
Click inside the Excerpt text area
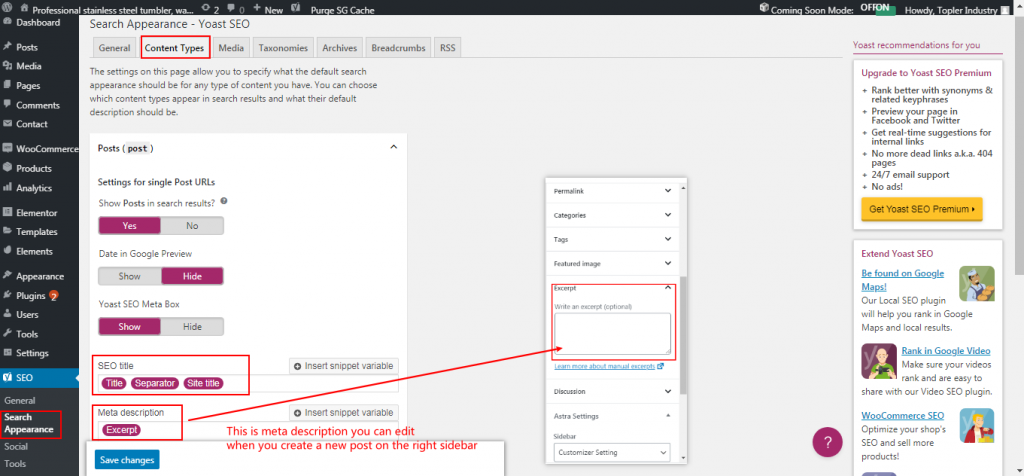(612, 333)
